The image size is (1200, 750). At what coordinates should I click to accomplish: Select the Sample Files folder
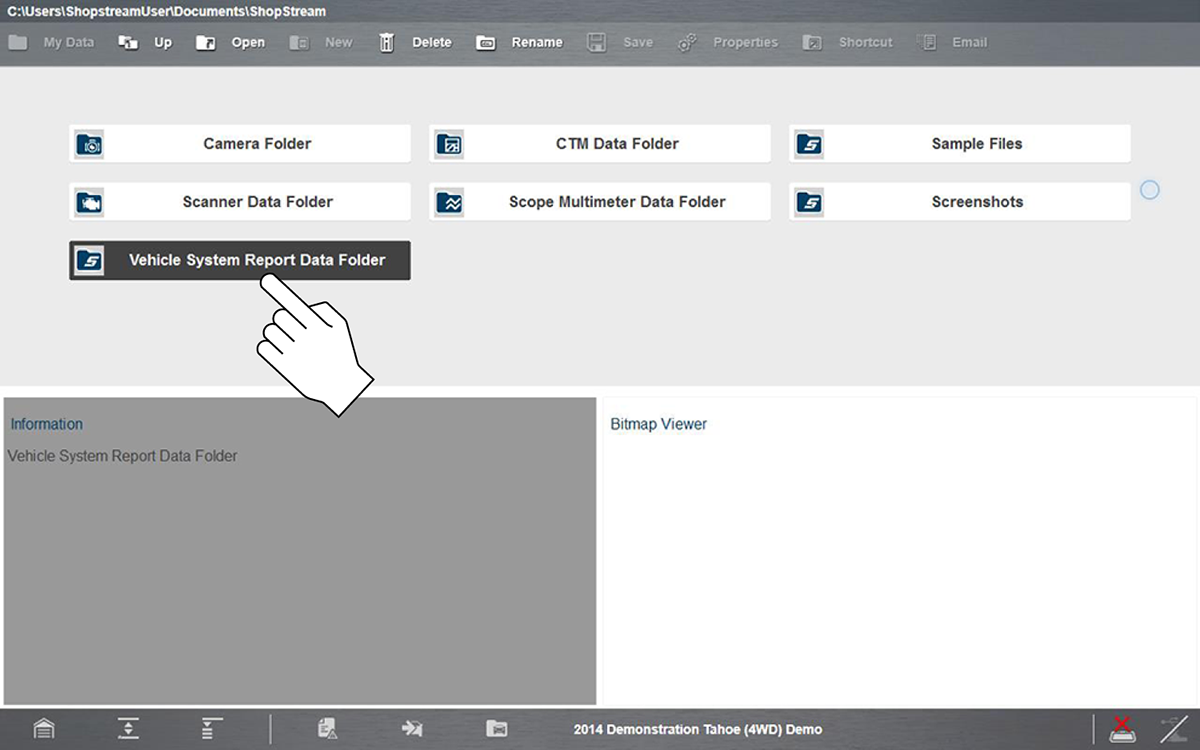(x=960, y=144)
